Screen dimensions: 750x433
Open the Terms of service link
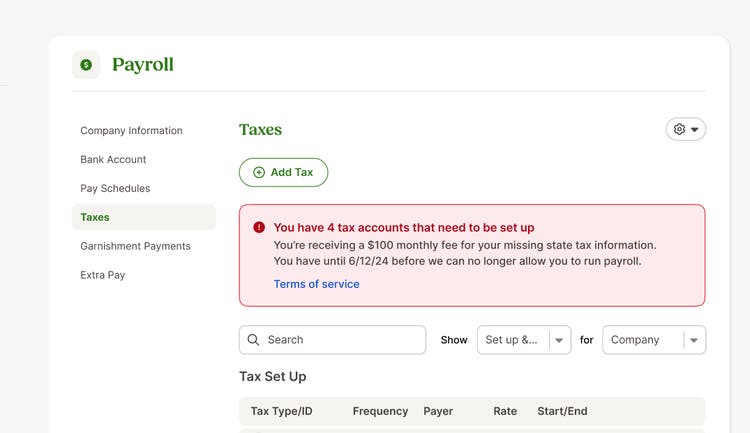click(x=317, y=284)
